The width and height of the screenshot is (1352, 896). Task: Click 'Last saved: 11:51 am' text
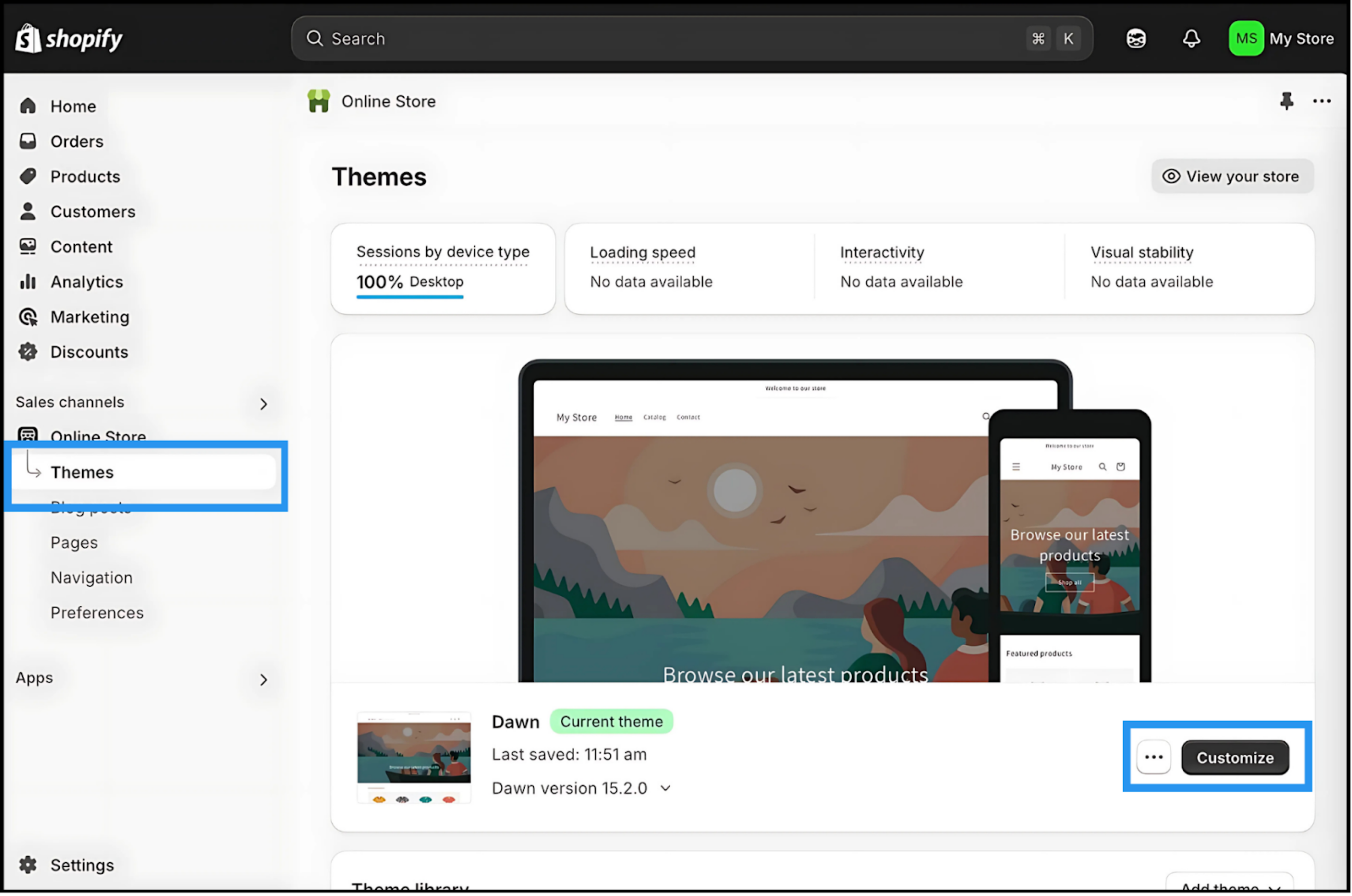click(x=569, y=755)
